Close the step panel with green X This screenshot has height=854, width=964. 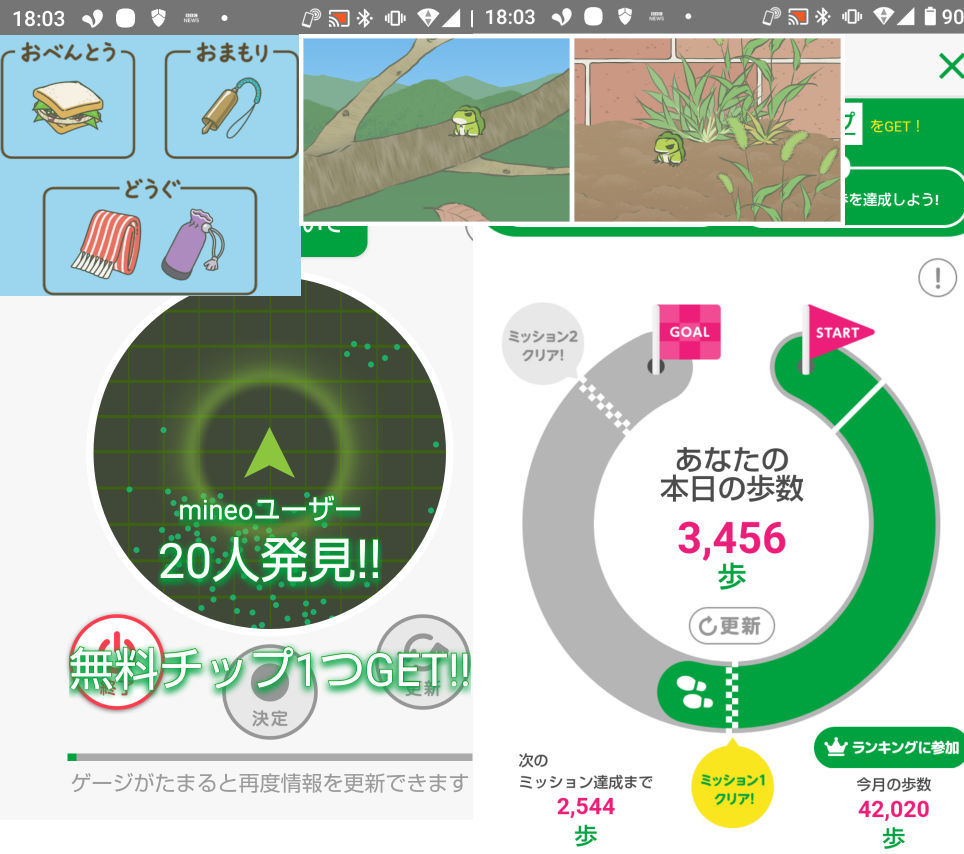click(950, 67)
